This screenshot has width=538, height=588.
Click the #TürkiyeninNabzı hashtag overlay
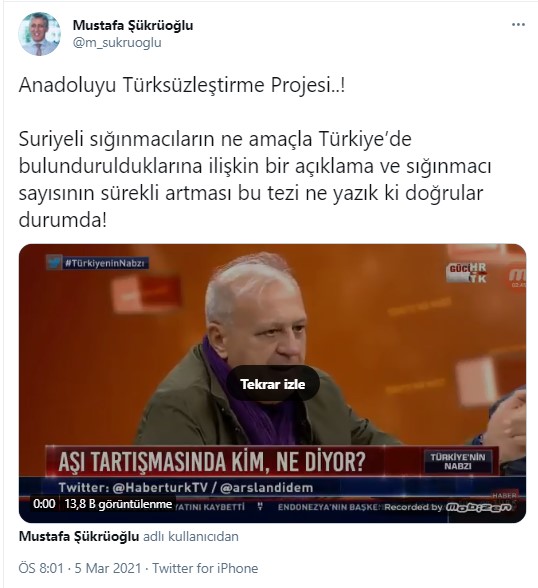point(105,263)
